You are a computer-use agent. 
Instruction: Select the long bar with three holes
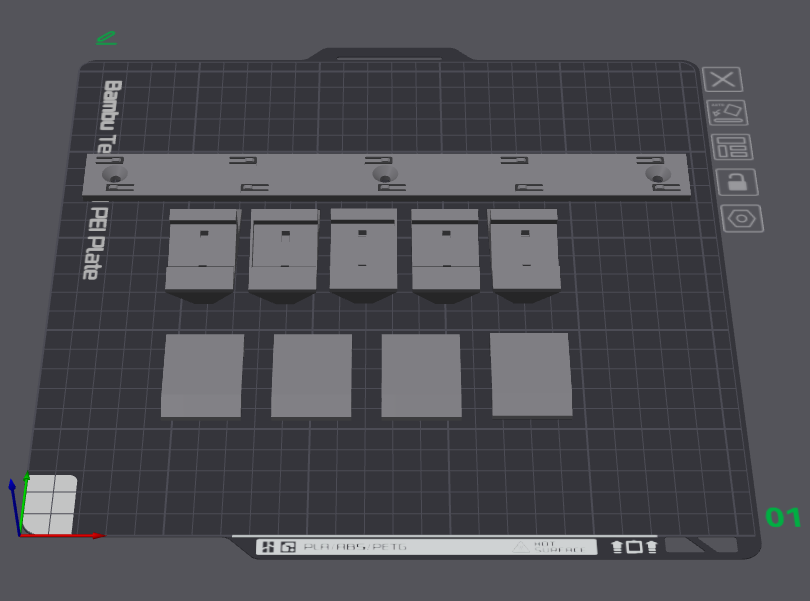tap(386, 175)
